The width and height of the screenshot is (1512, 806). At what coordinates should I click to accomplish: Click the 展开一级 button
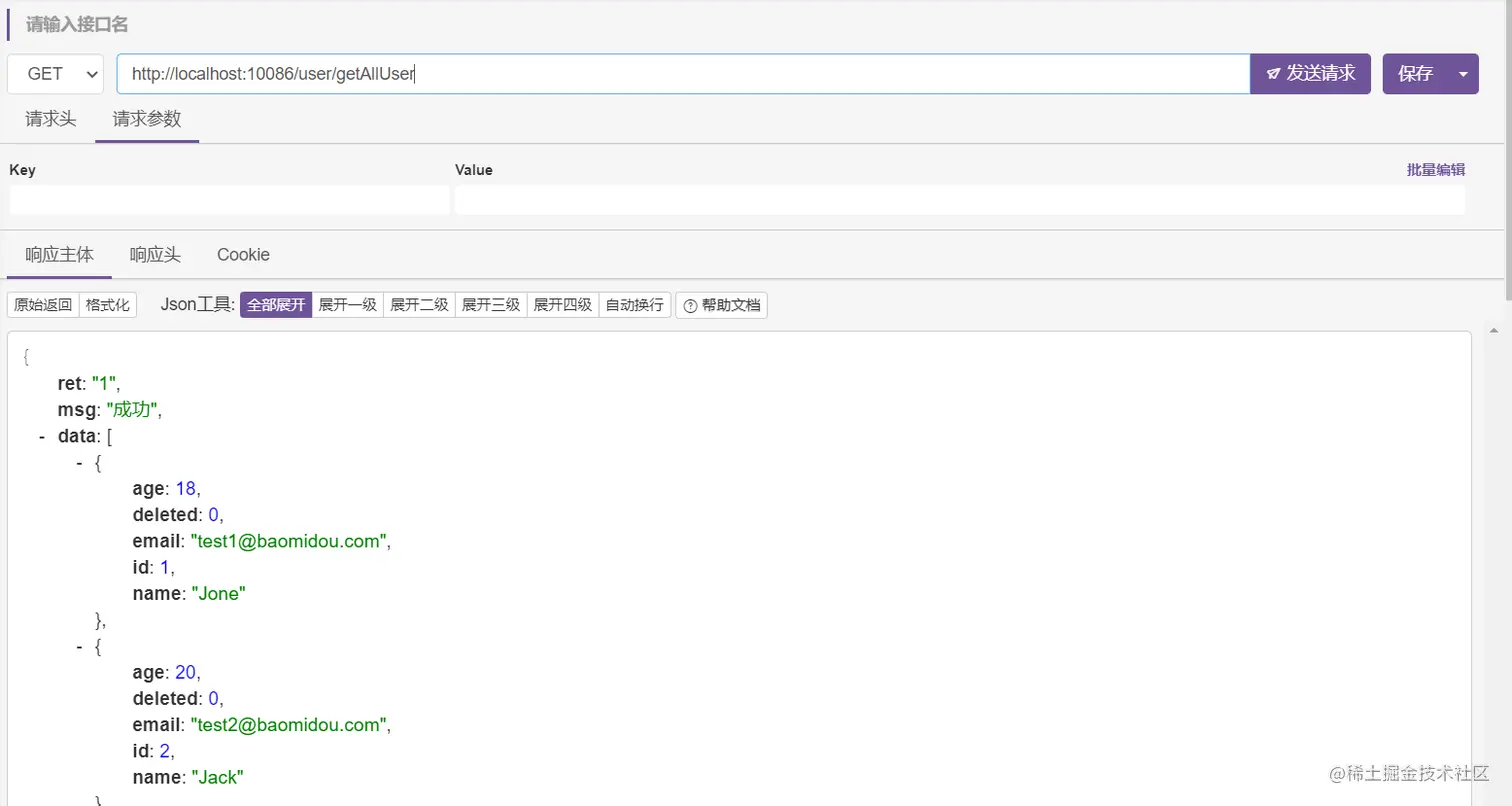click(348, 305)
